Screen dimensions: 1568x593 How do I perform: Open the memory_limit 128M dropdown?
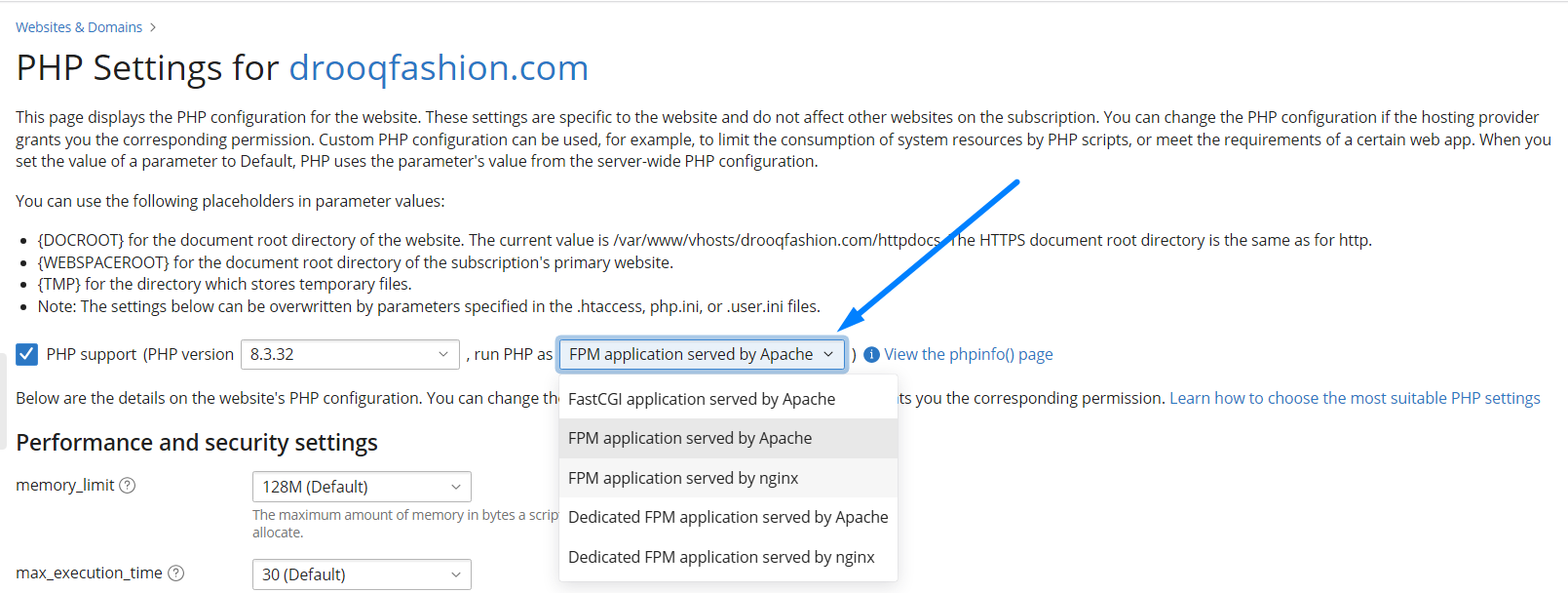362,487
